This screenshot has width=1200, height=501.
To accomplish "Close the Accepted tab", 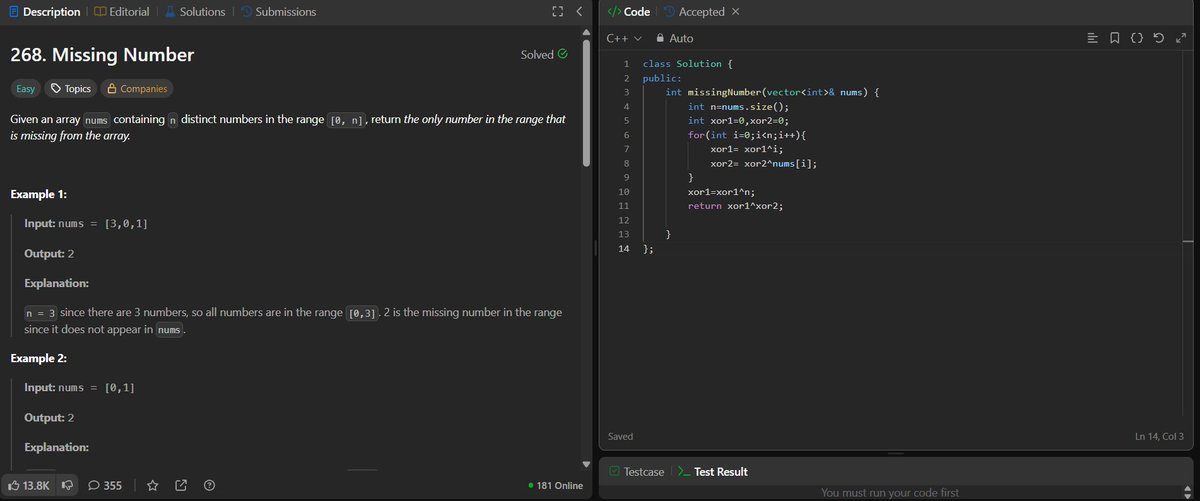I will click(x=735, y=12).
